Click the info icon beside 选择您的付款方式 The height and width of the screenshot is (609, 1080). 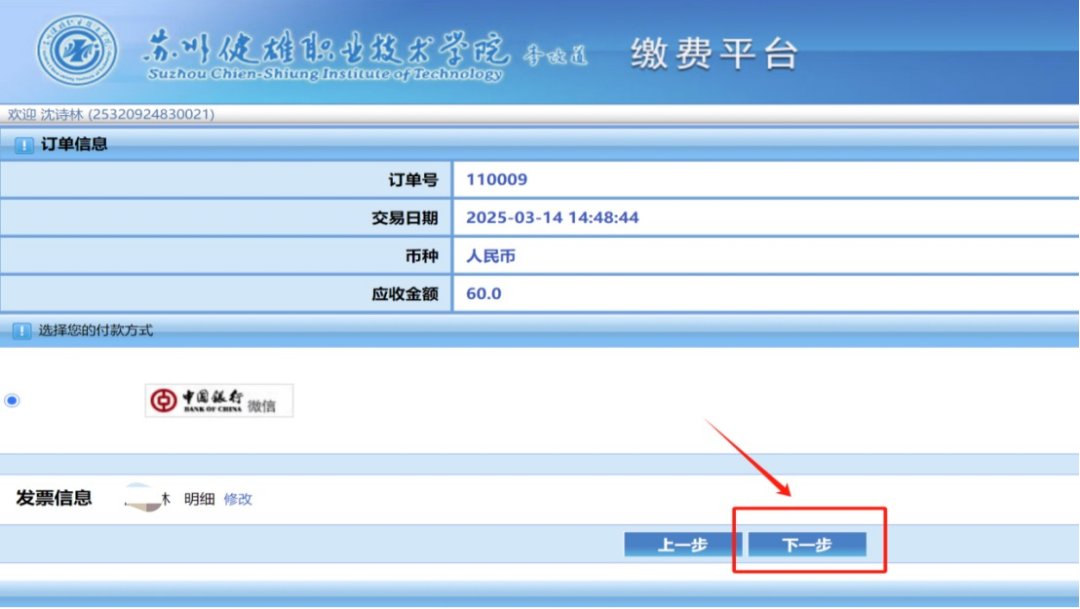(21, 331)
